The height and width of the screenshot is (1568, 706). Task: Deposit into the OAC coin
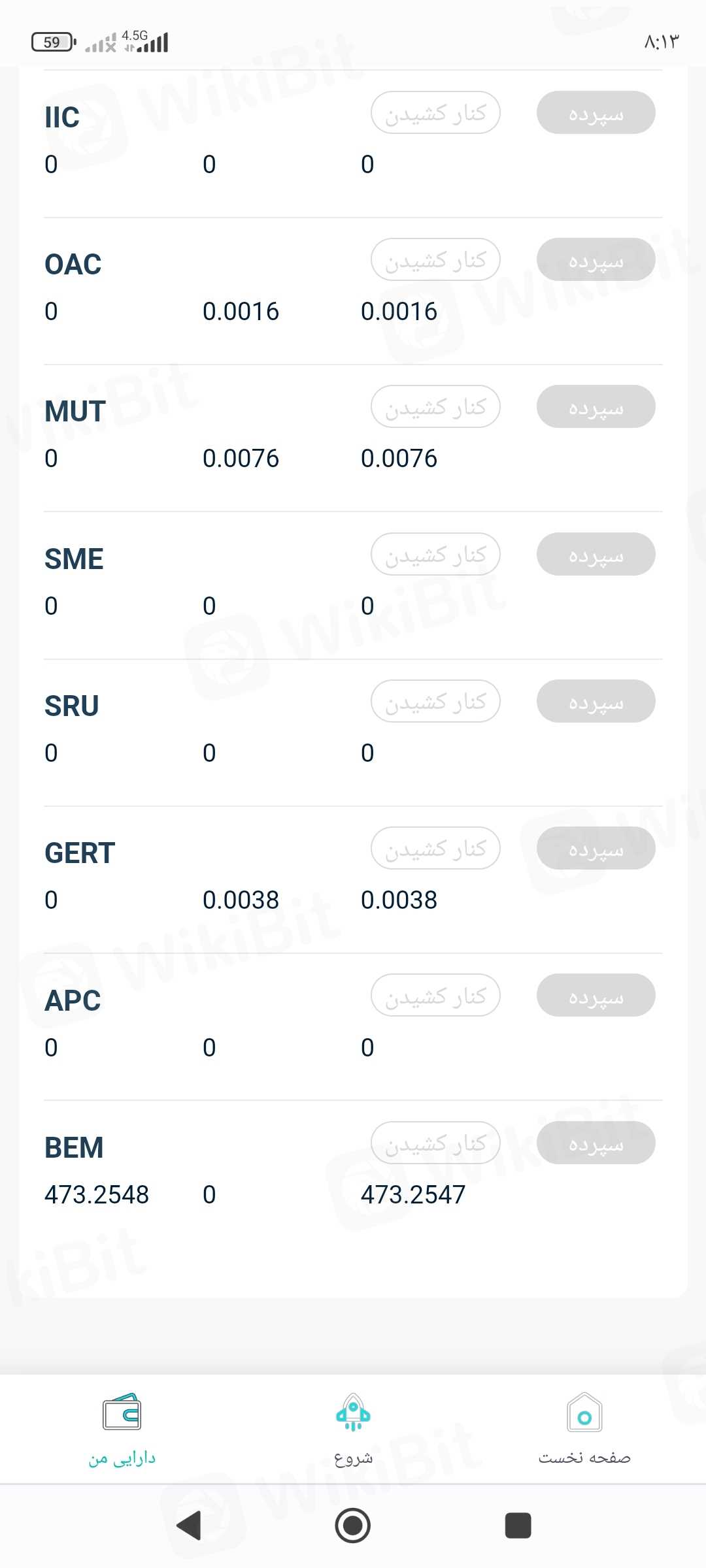(596, 259)
